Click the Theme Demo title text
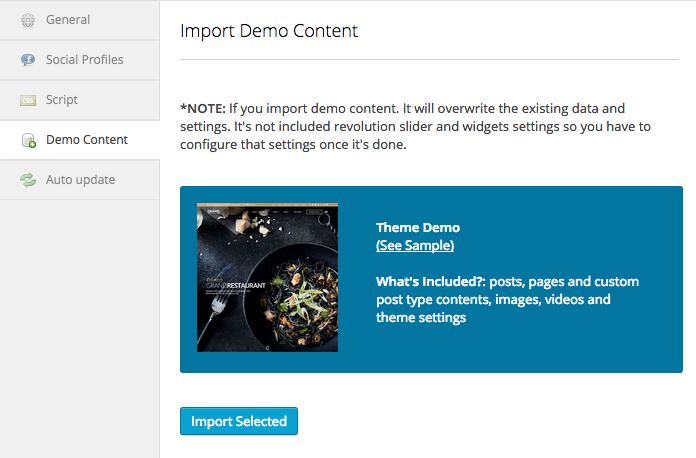Image resolution: width=696 pixels, height=458 pixels. pyautogui.click(x=418, y=228)
